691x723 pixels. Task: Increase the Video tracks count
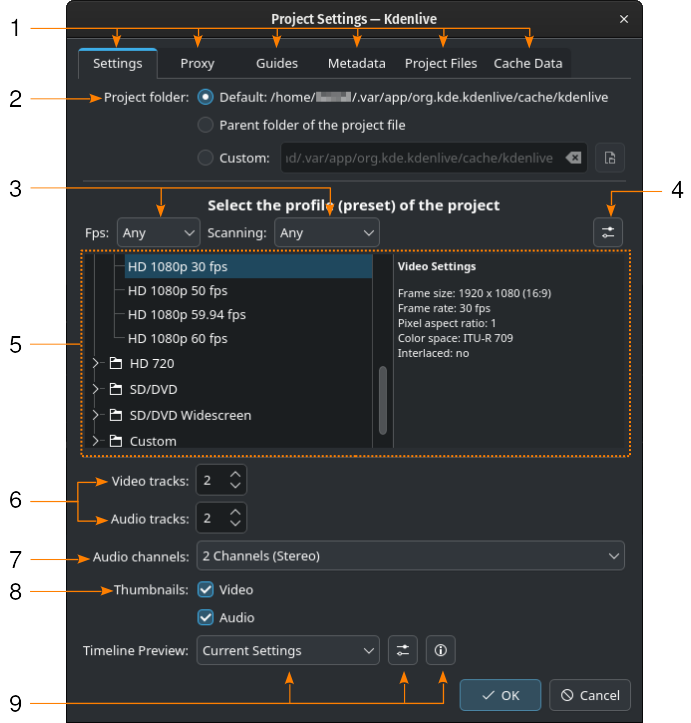pos(235,474)
